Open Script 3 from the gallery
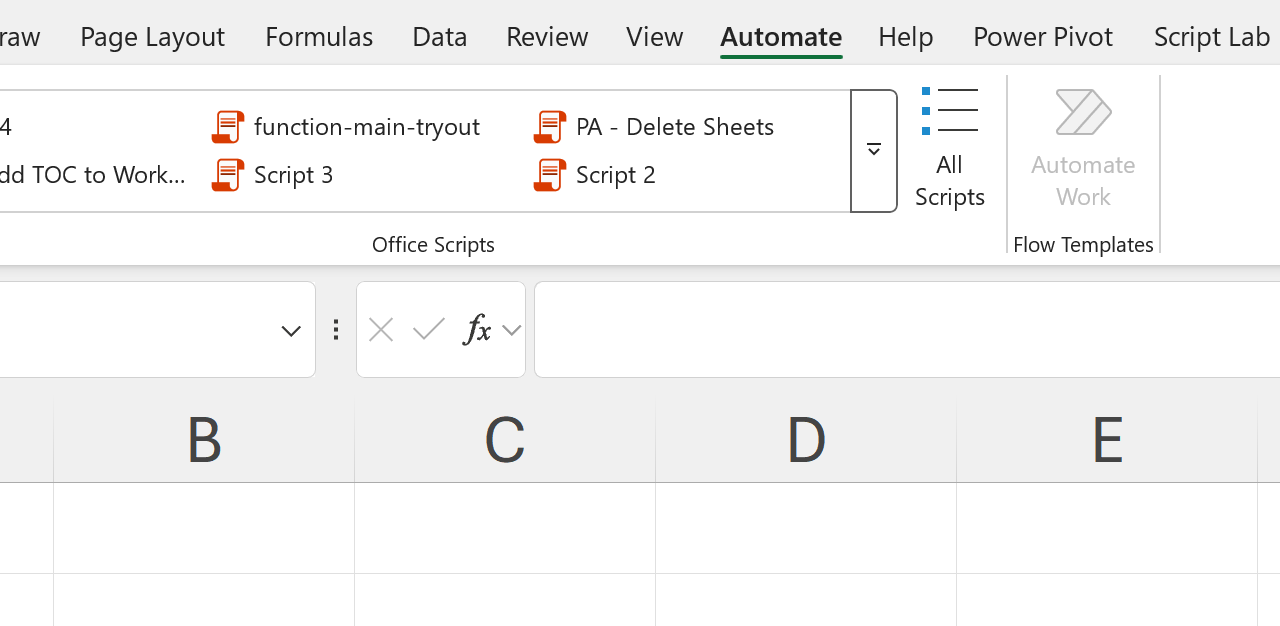 (x=292, y=175)
